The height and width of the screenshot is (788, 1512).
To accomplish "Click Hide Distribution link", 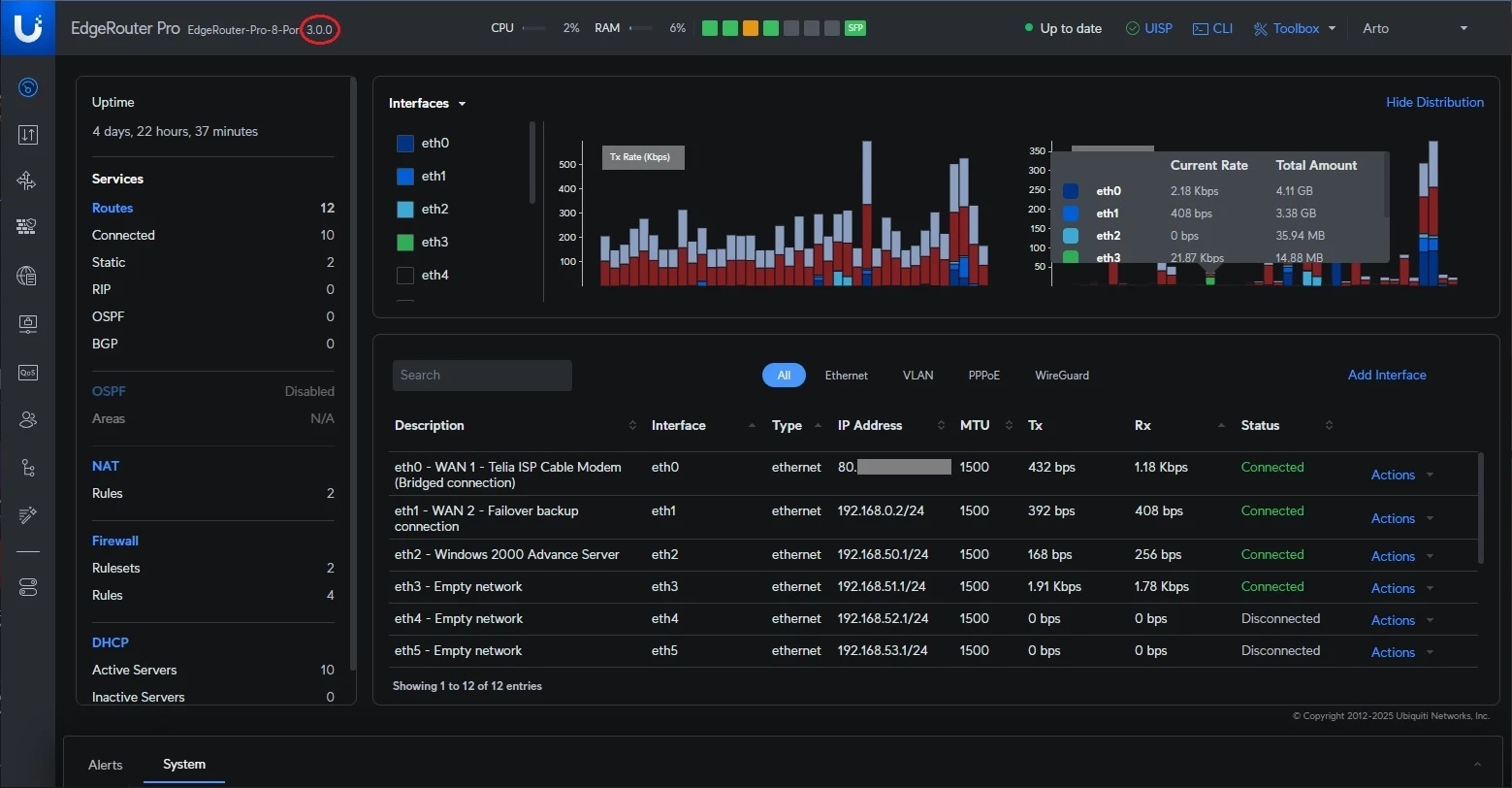I will 1433,102.
